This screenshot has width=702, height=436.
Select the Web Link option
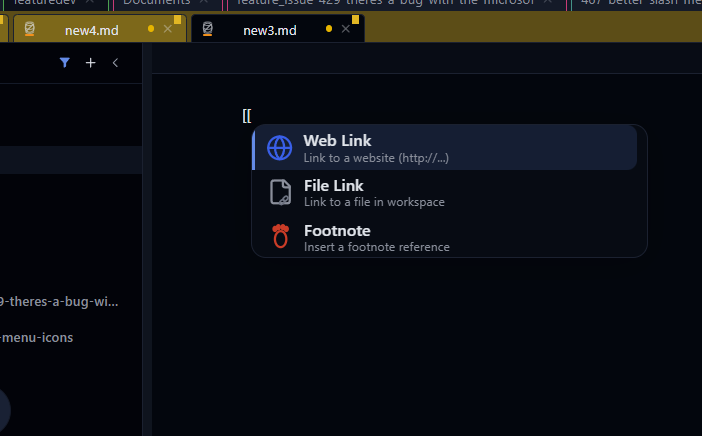click(445, 148)
